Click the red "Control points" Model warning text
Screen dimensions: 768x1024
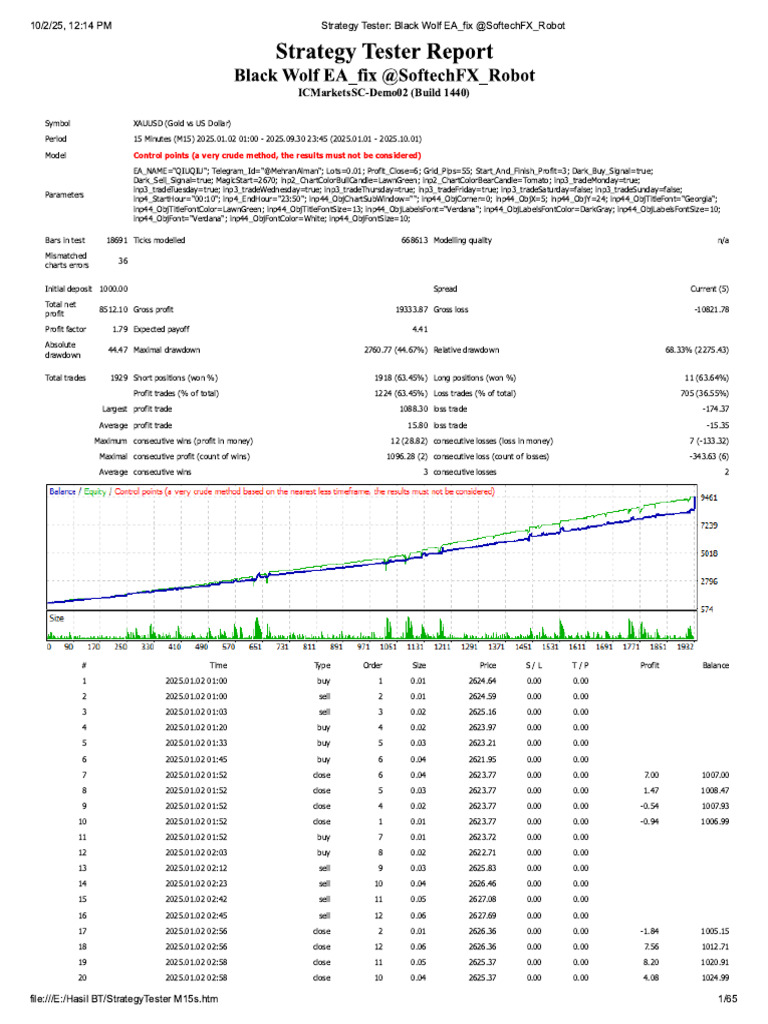coord(277,155)
